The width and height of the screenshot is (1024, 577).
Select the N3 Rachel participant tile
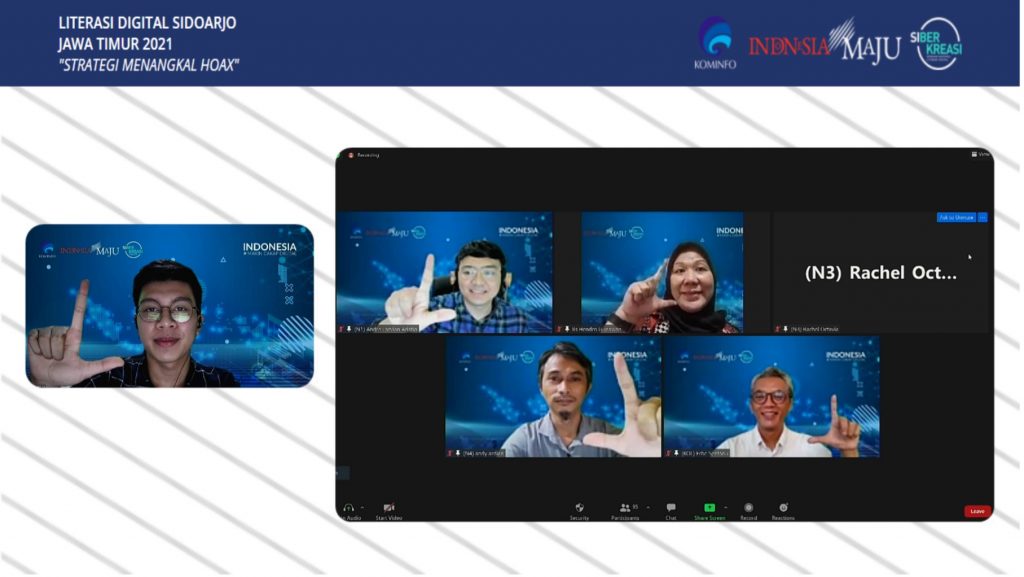tap(880, 272)
